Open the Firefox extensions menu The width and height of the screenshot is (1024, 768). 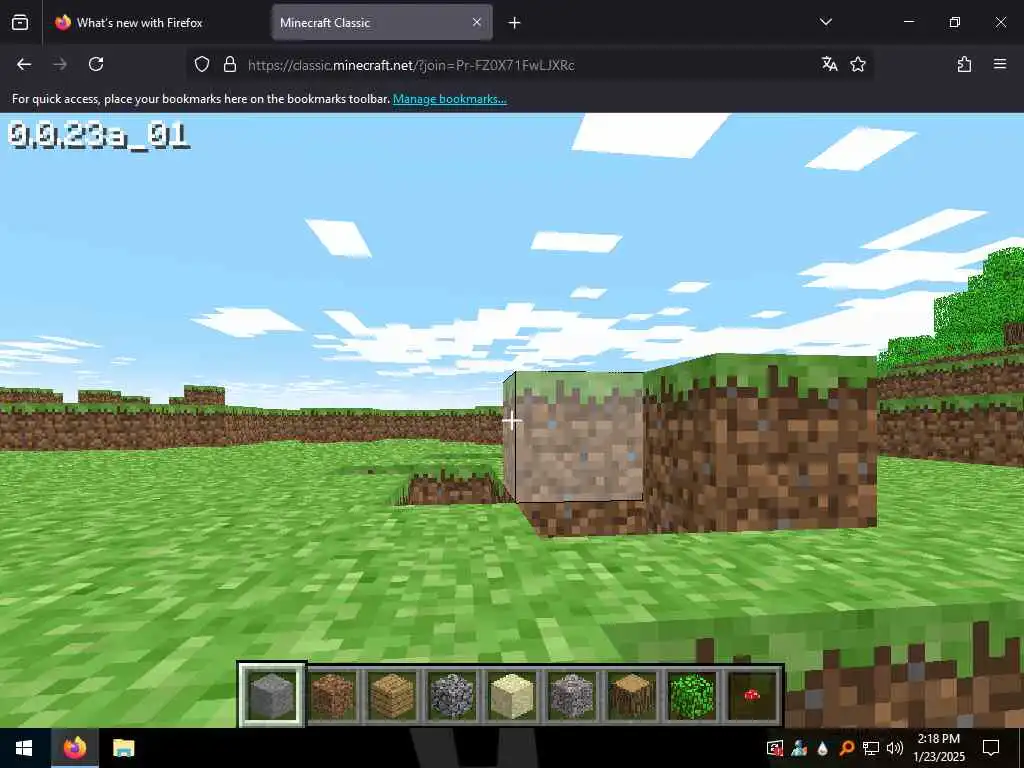click(964, 64)
